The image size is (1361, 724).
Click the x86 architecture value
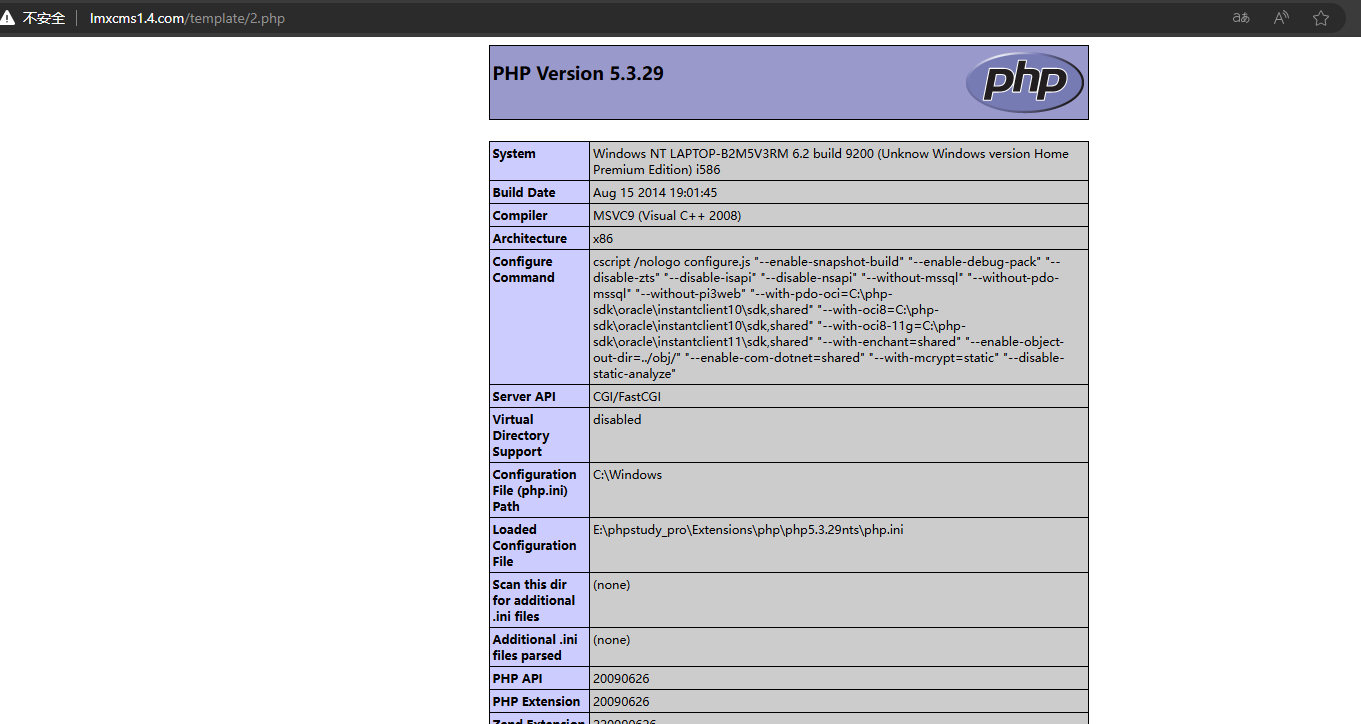pyautogui.click(x=603, y=239)
